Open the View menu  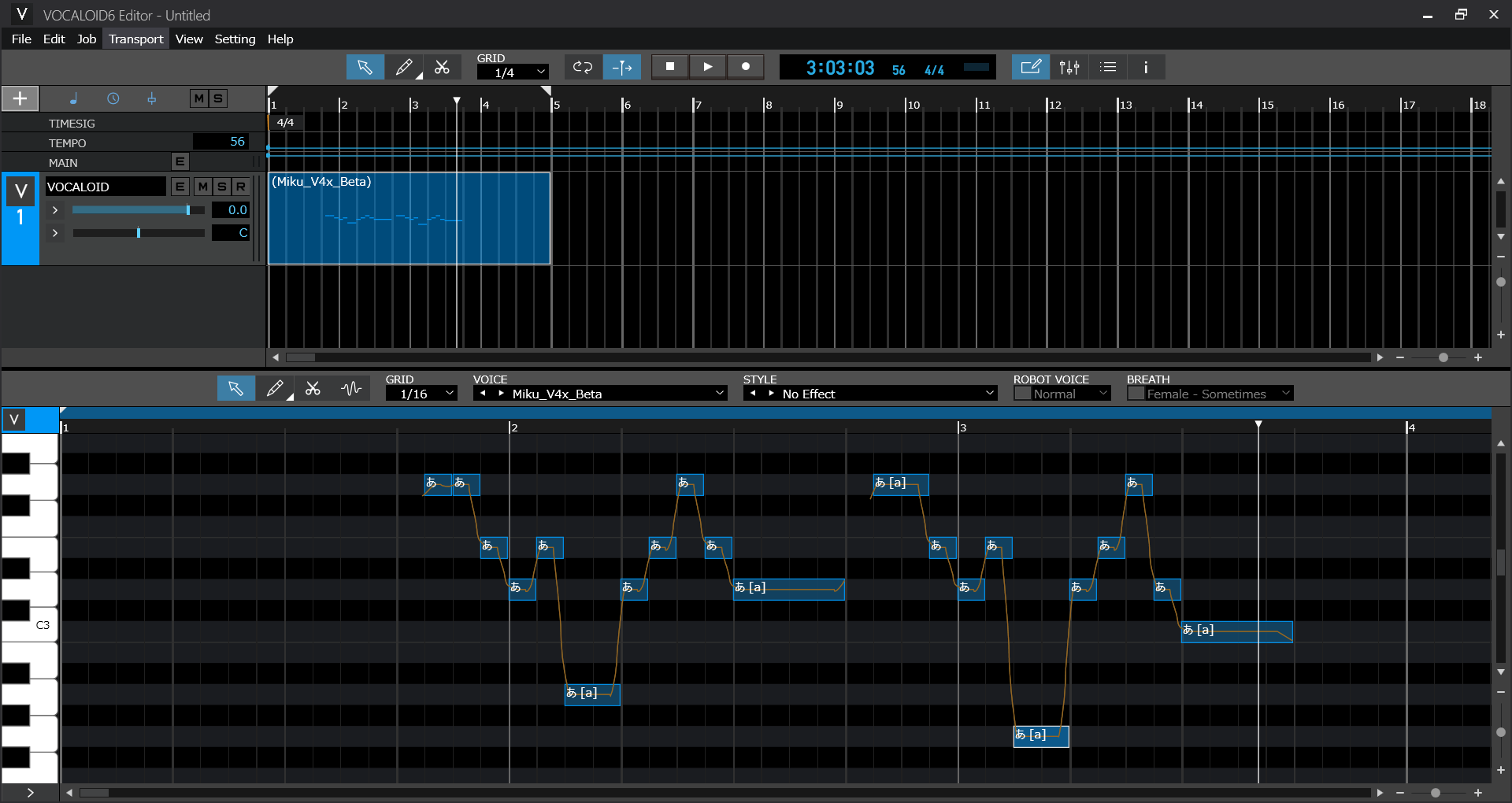189,39
